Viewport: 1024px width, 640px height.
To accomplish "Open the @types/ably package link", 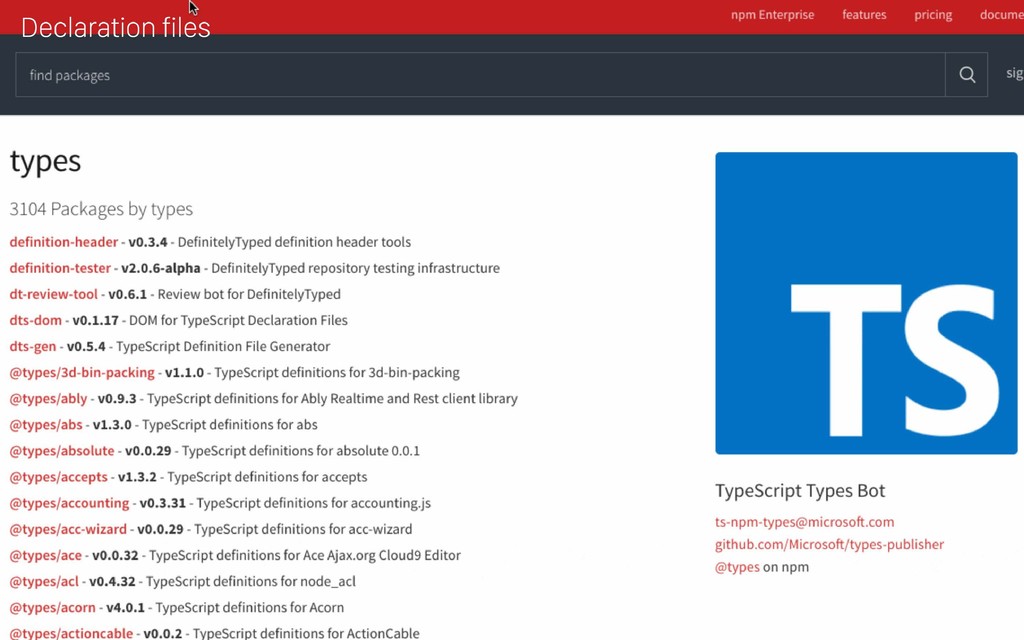I will pos(48,398).
